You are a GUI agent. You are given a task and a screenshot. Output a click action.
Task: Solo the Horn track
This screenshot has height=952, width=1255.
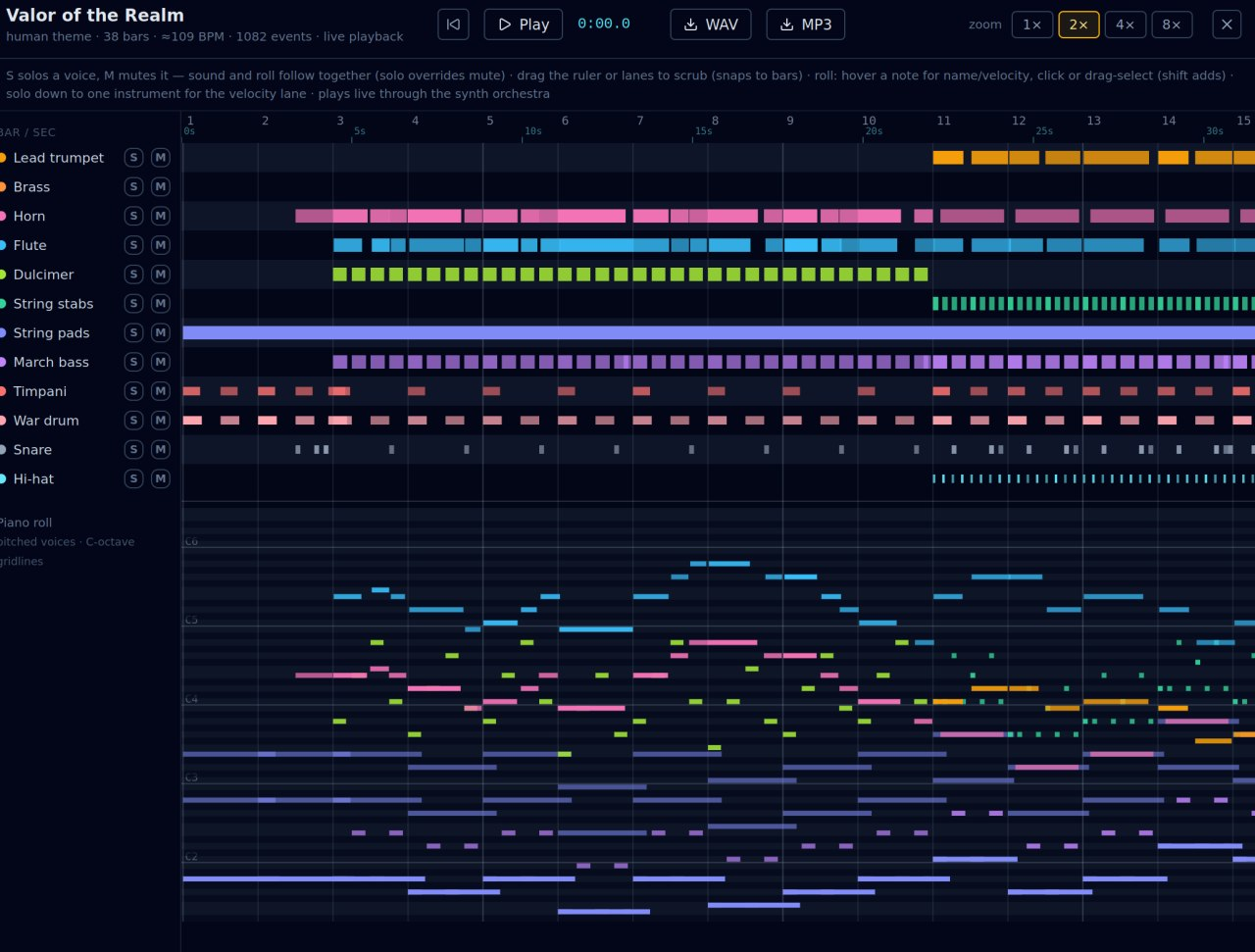click(x=133, y=216)
